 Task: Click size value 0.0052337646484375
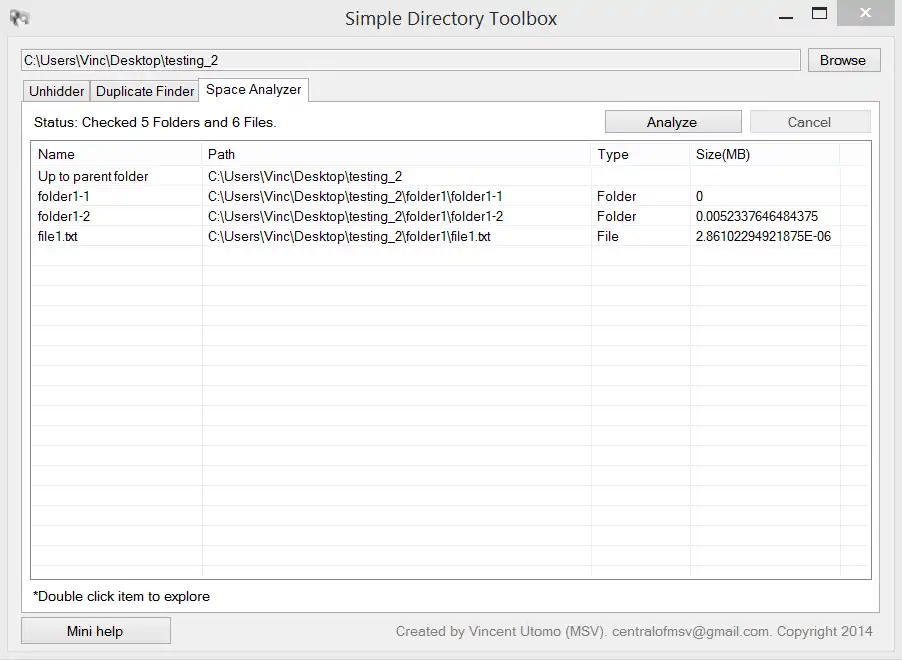[756, 216]
